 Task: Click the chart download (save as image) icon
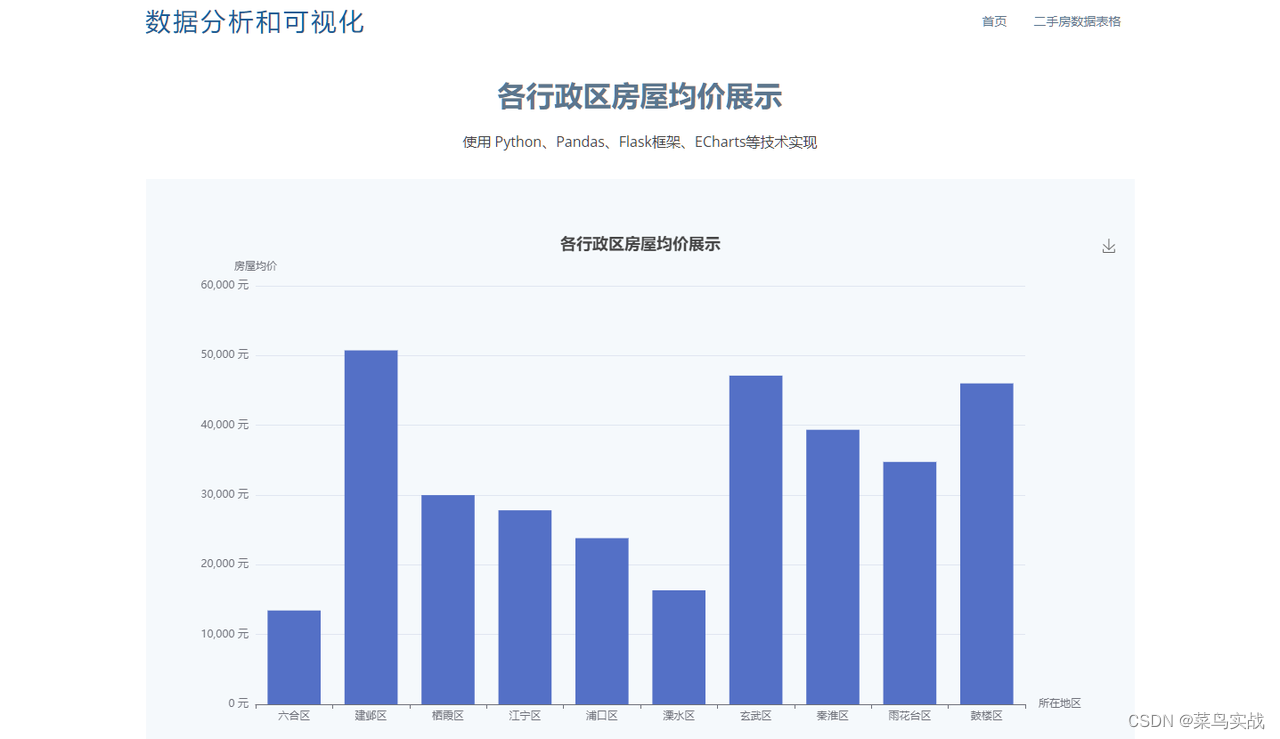click(x=1108, y=246)
